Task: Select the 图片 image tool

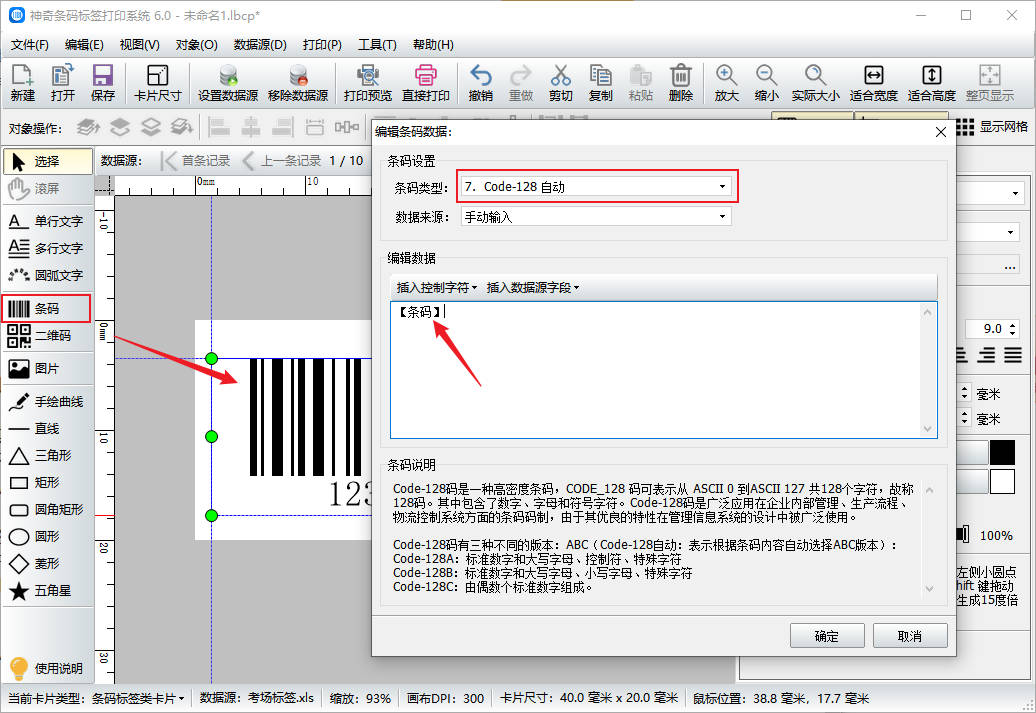Action: (x=46, y=369)
